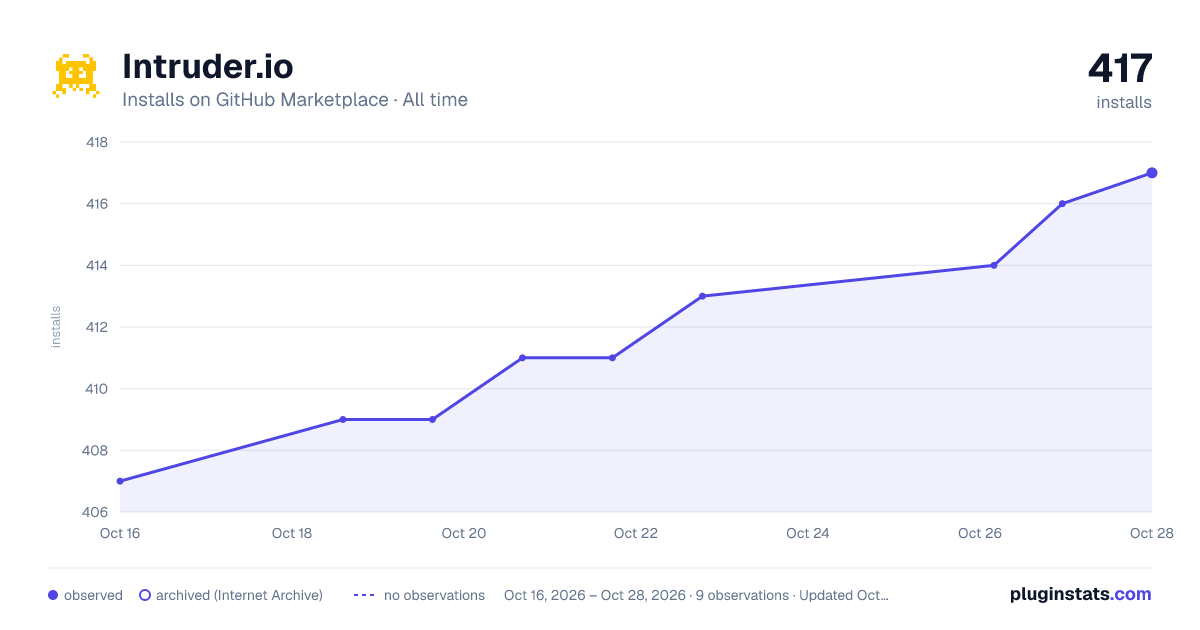Click the 'Oct 16' x-axis label
This screenshot has height=630, width=1200.
[x=120, y=533]
